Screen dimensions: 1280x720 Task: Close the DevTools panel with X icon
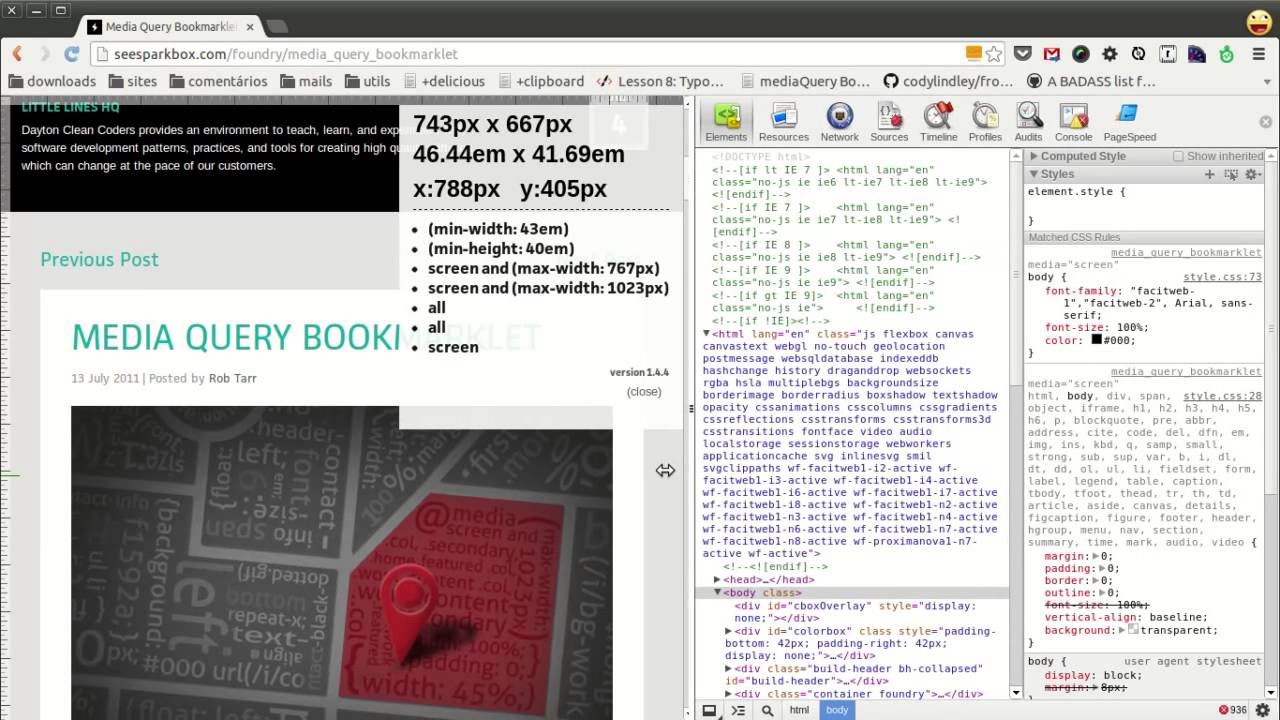tap(1265, 122)
